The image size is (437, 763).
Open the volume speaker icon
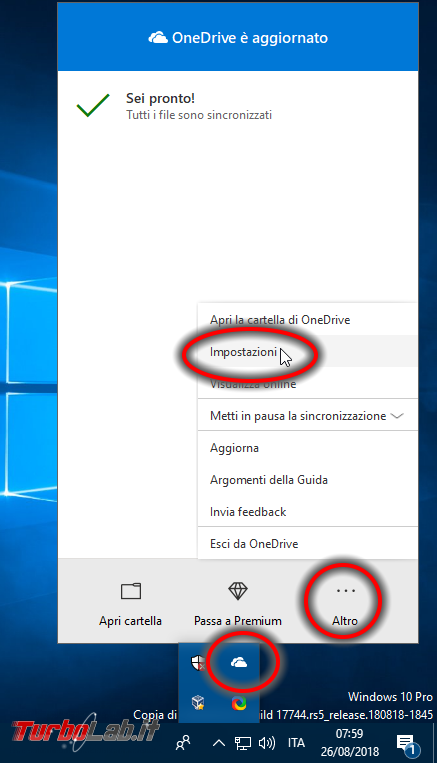click(267, 743)
